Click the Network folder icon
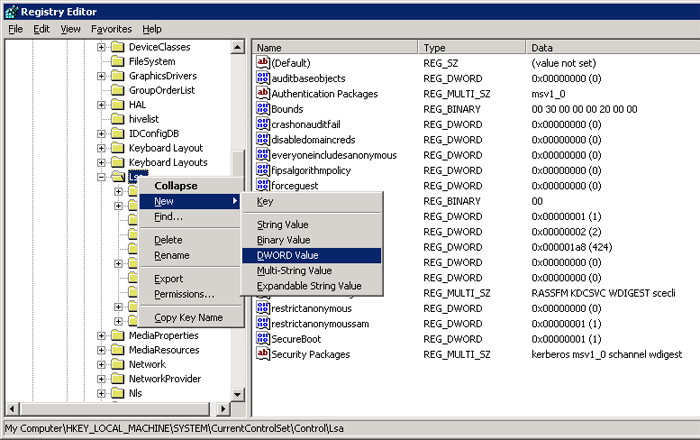The image size is (700, 440). [117, 364]
